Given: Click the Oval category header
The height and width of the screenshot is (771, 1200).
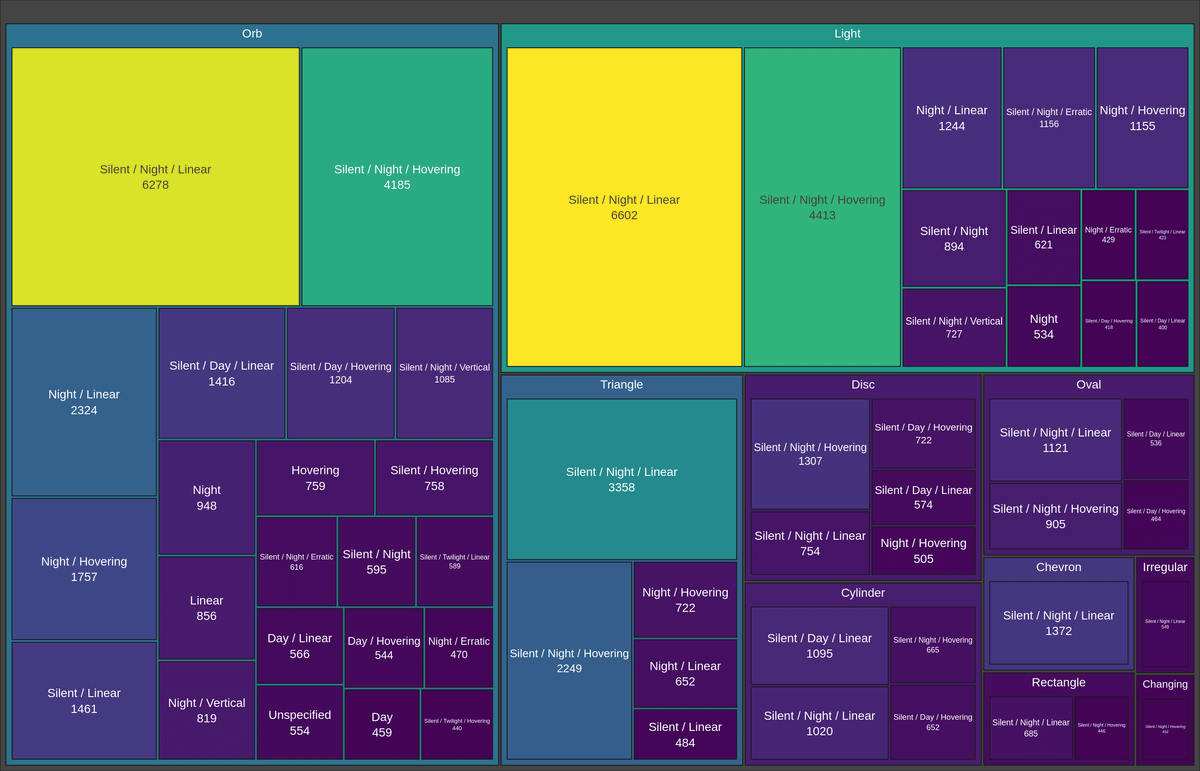Looking at the screenshot, I should point(1088,385).
